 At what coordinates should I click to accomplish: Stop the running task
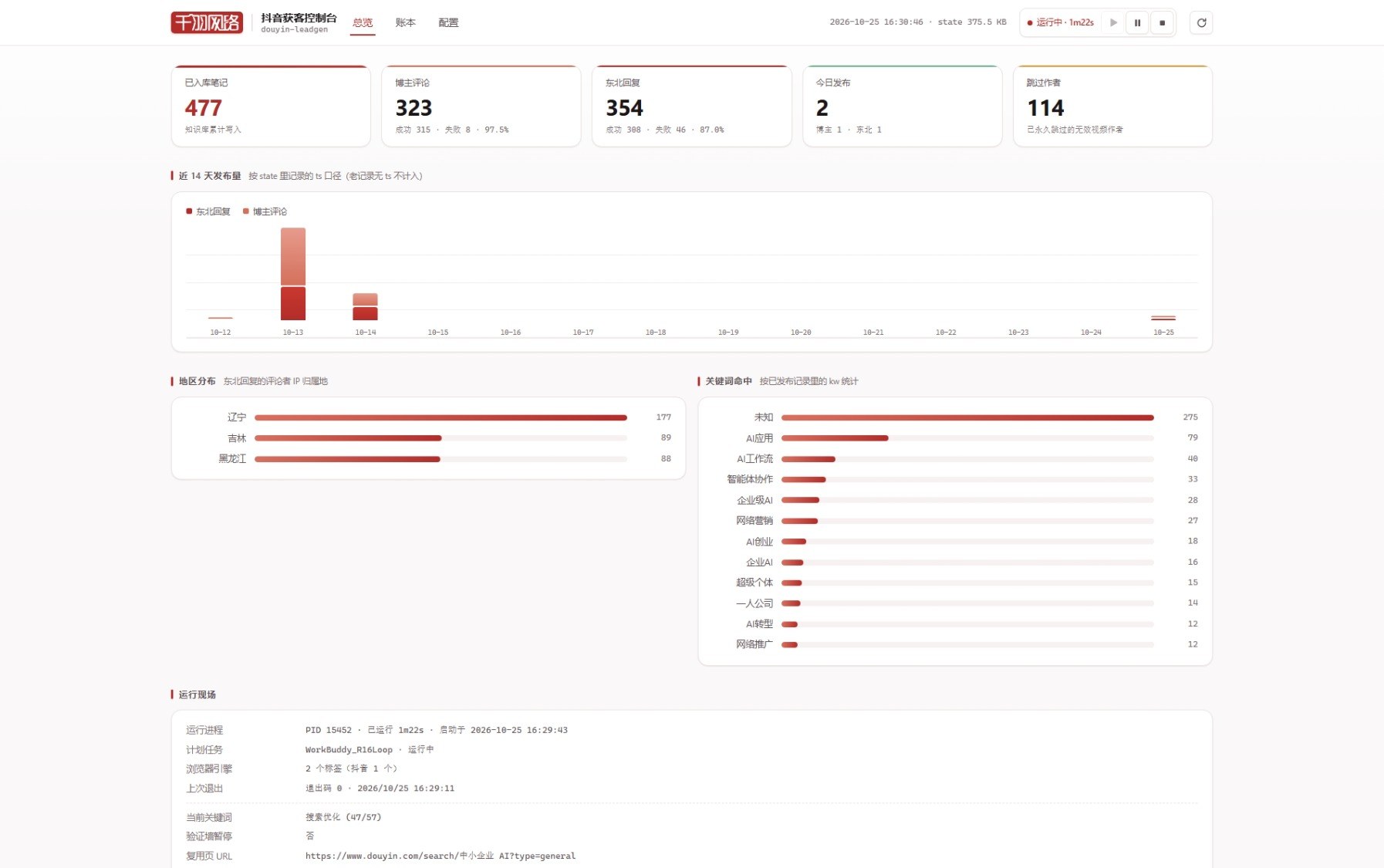click(1162, 22)
